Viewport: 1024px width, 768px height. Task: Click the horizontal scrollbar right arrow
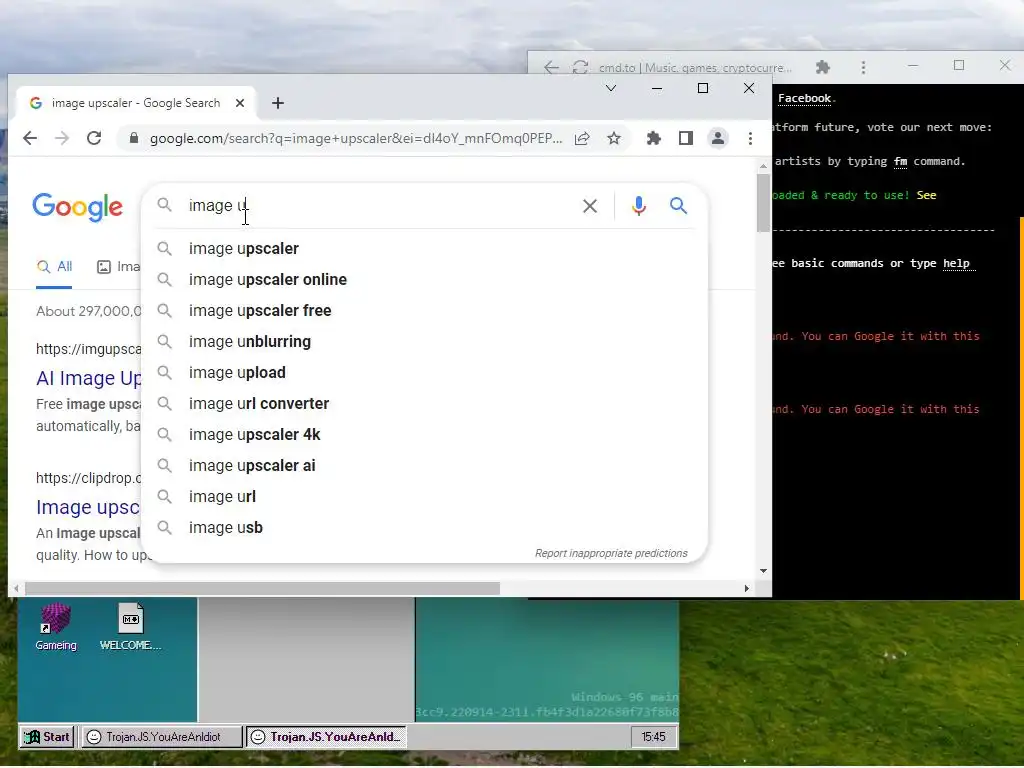[x=746, y=588]
